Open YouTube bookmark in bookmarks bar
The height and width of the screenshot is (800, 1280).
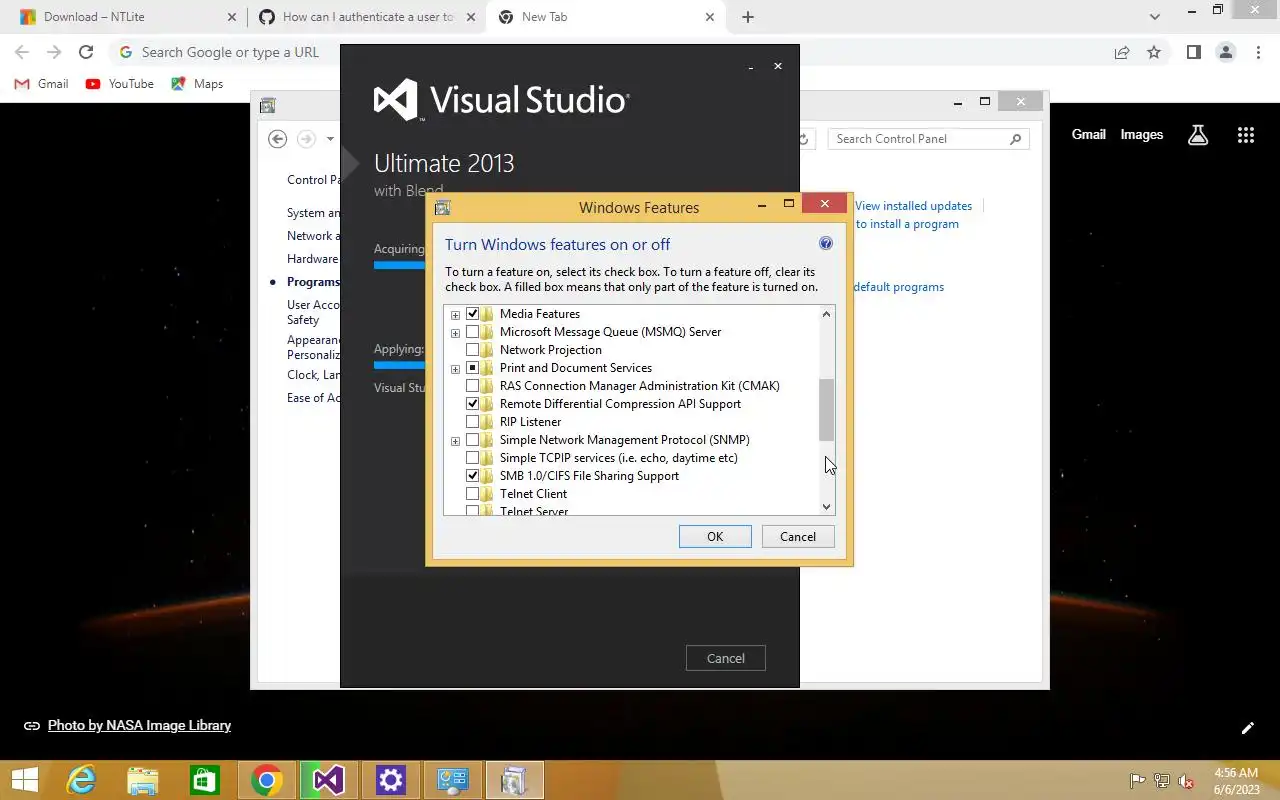(120, 84)
